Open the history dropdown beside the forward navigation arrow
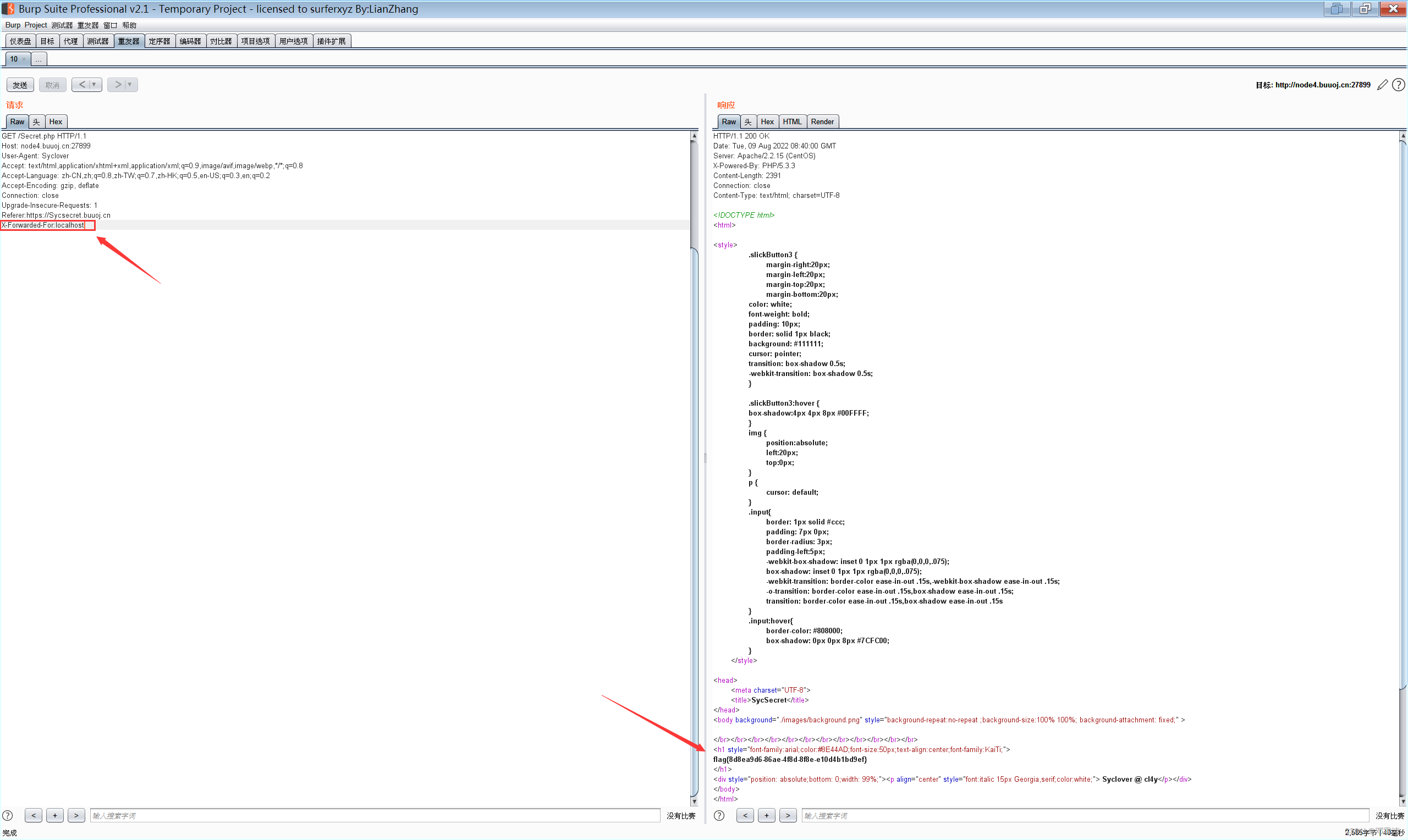Viewport: 1408px width, 840px height. pyautogui.click(x=129, y=84)
